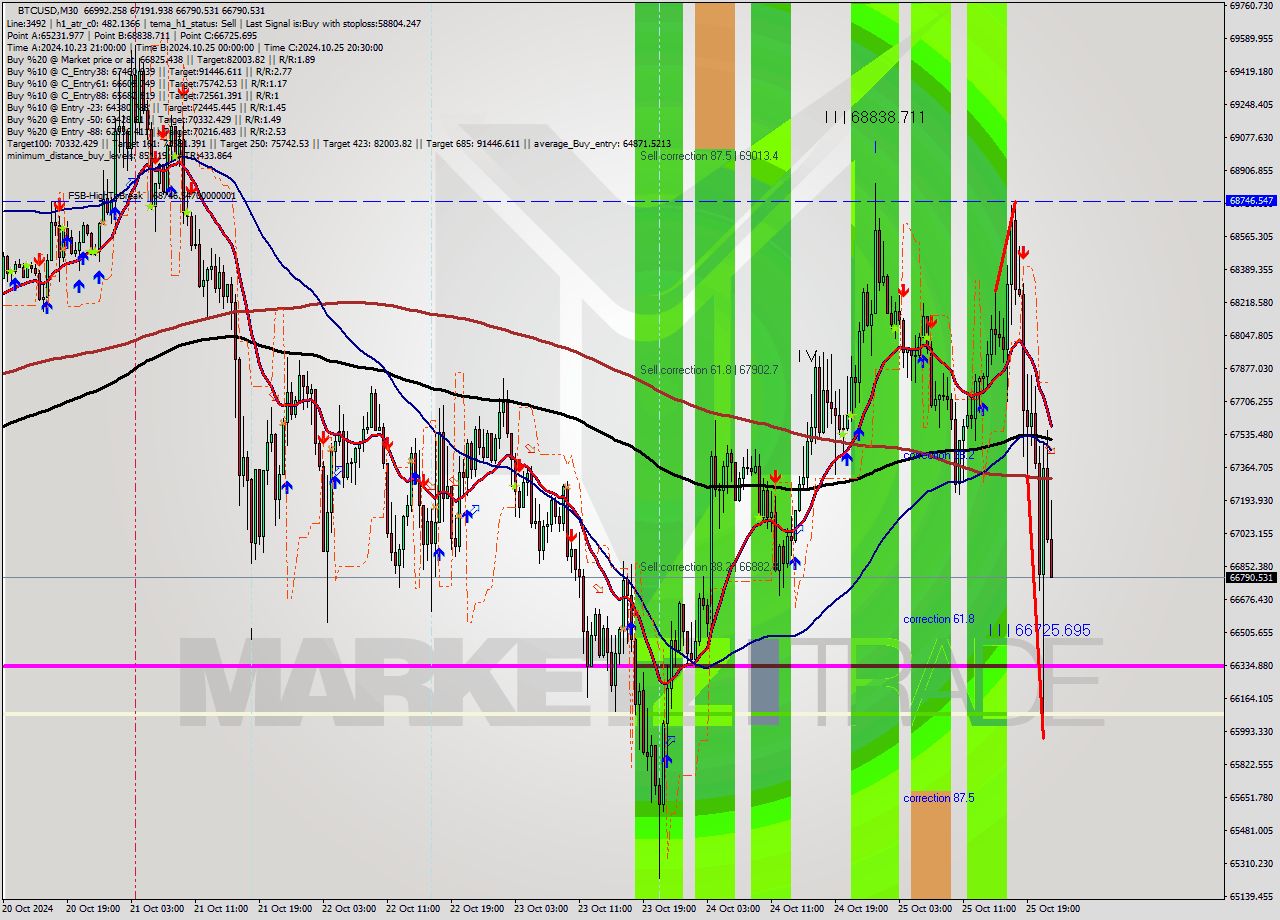This screenshot has width=1280, height=920.
Task: Click the '25 Oct 11:00' time axis label
Action: [x=989, y=909]
